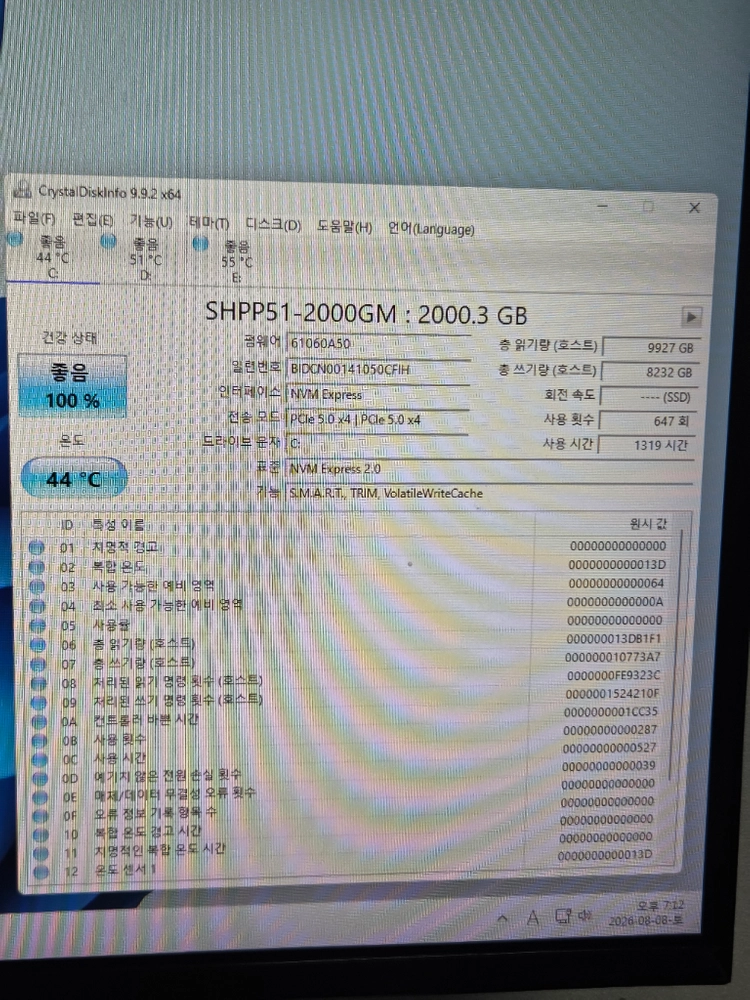
Task: Open the 기능(U) menu
Action: [x=151, y=221]
